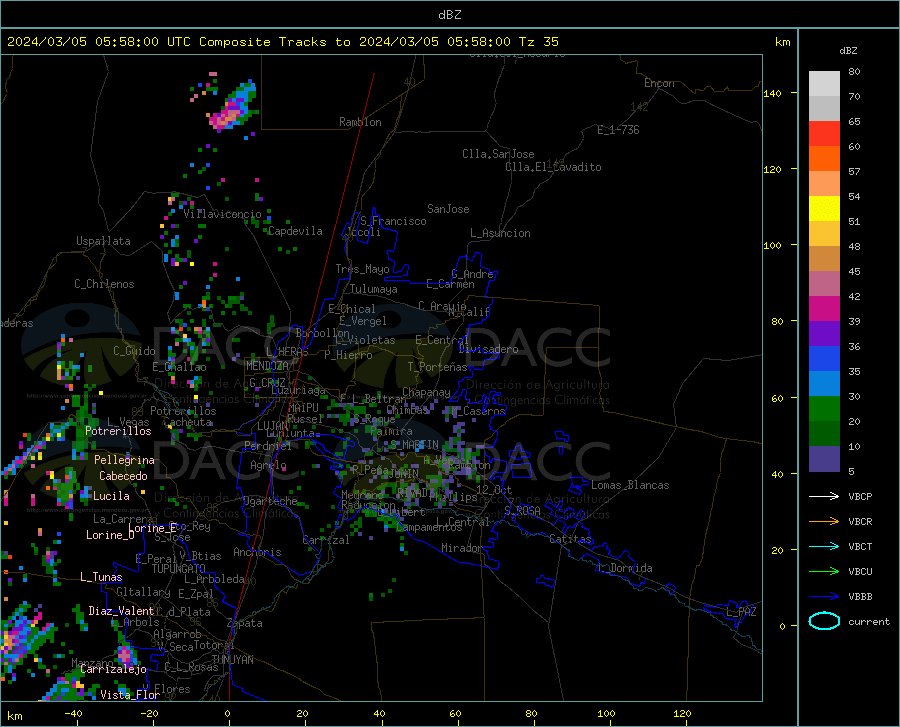Click the Uspallata map label

tap(103, 241)
